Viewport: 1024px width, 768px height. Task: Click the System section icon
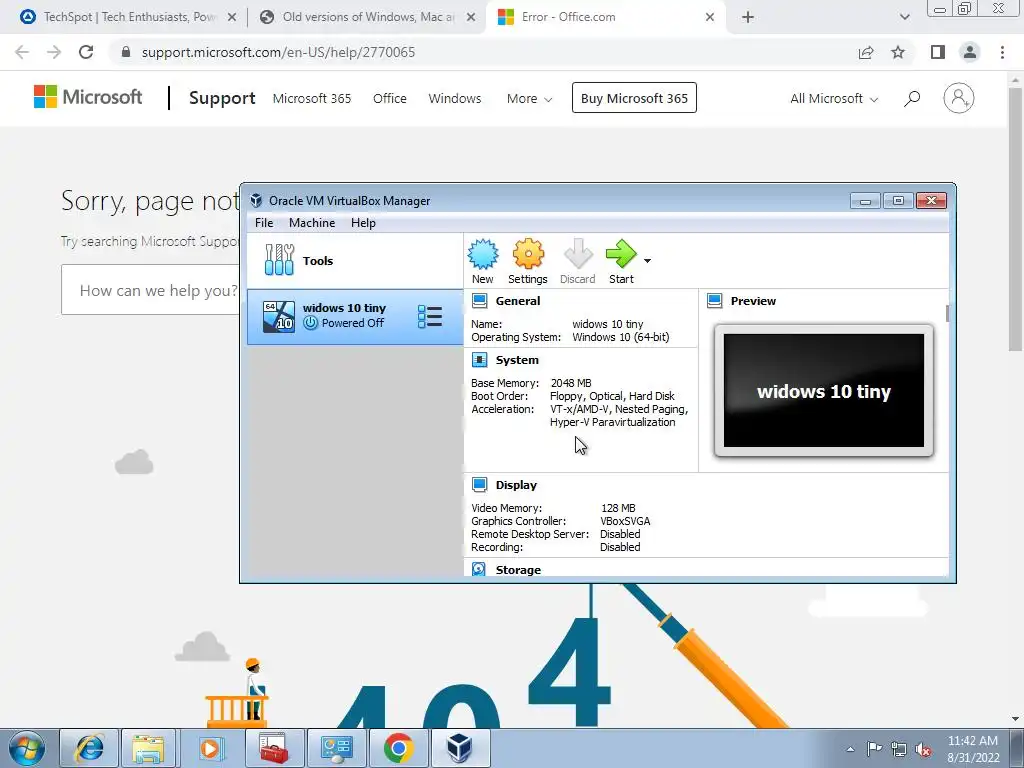(x=480, y=360)
